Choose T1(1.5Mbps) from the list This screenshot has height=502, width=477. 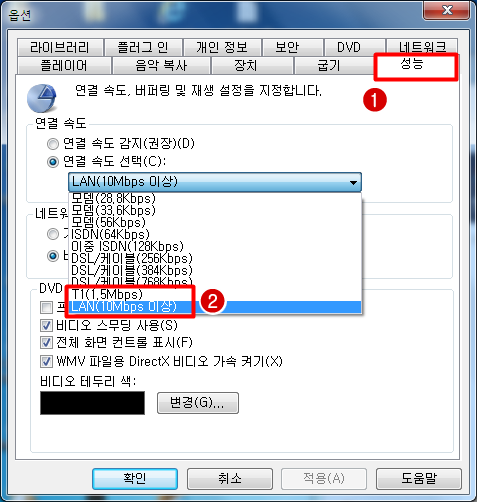click(215, 295)
